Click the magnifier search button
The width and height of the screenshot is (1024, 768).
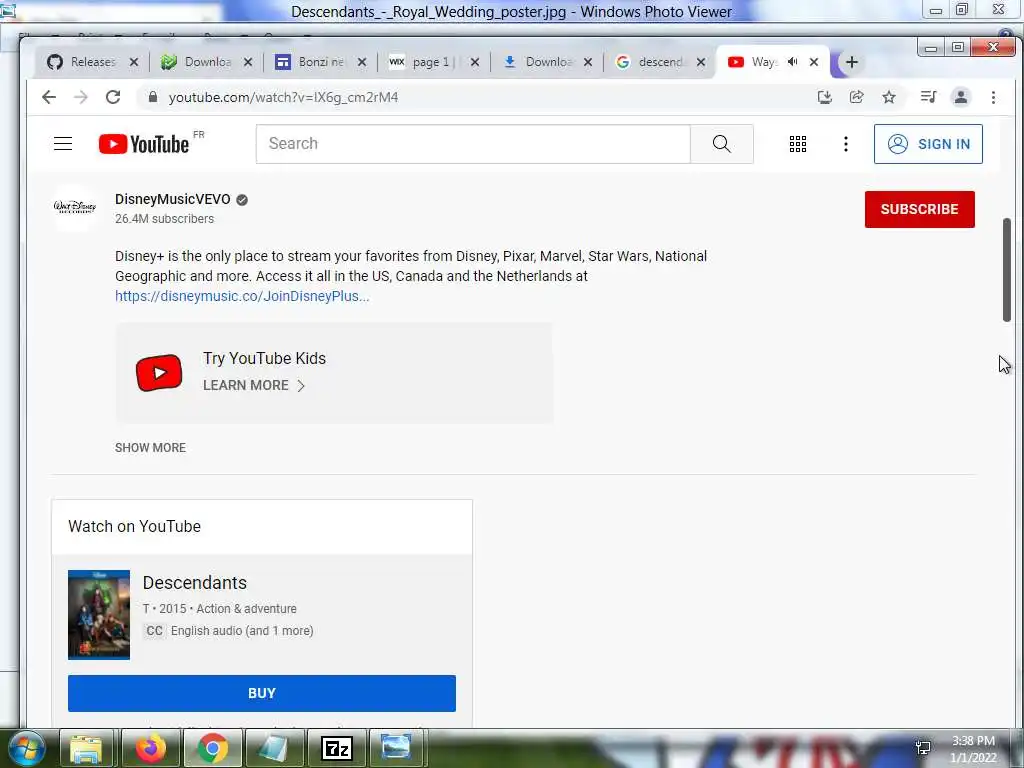pos(722,144)
